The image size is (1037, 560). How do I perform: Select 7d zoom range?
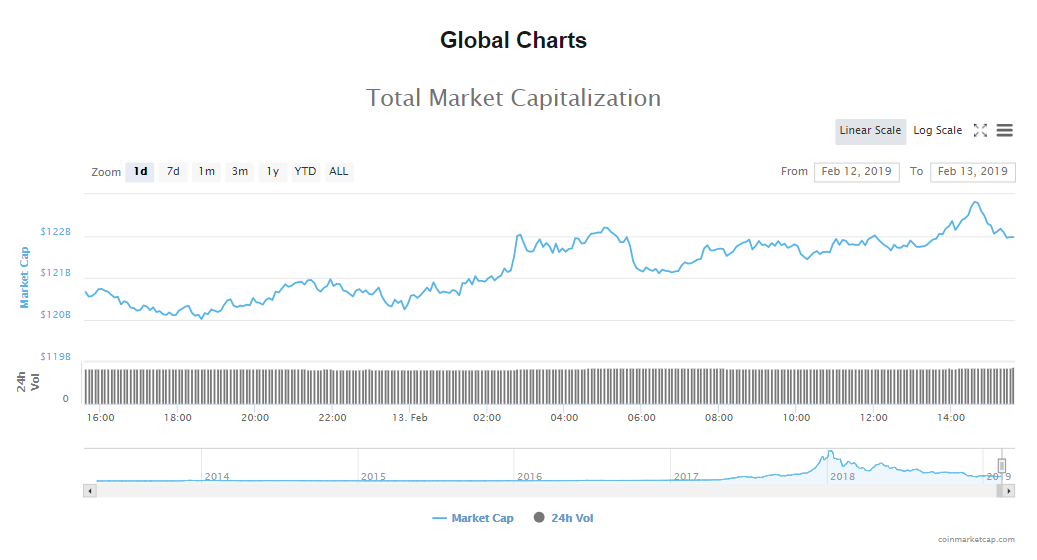tap(173, 172)
